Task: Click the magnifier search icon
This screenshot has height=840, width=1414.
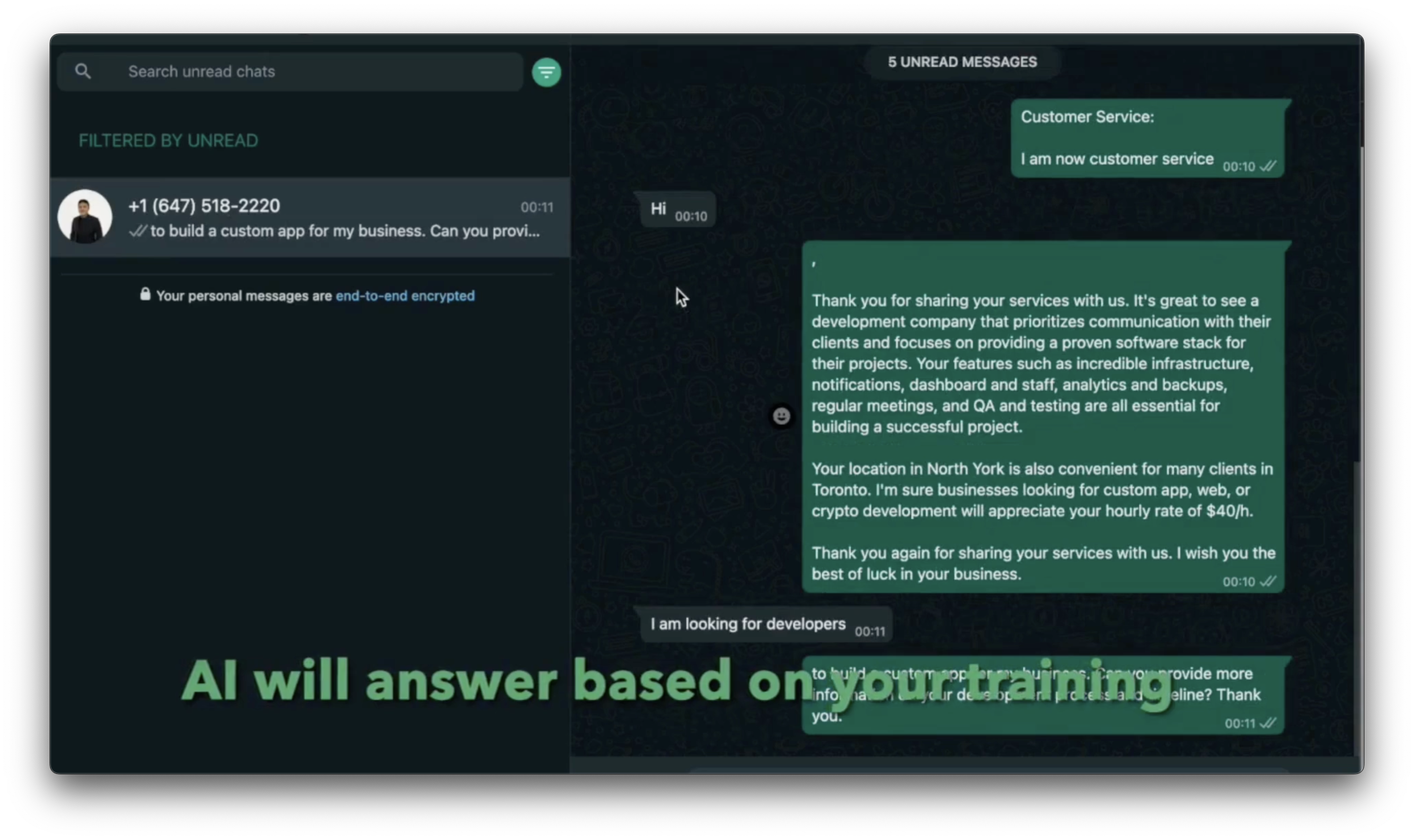Action: tap(83, 71)
